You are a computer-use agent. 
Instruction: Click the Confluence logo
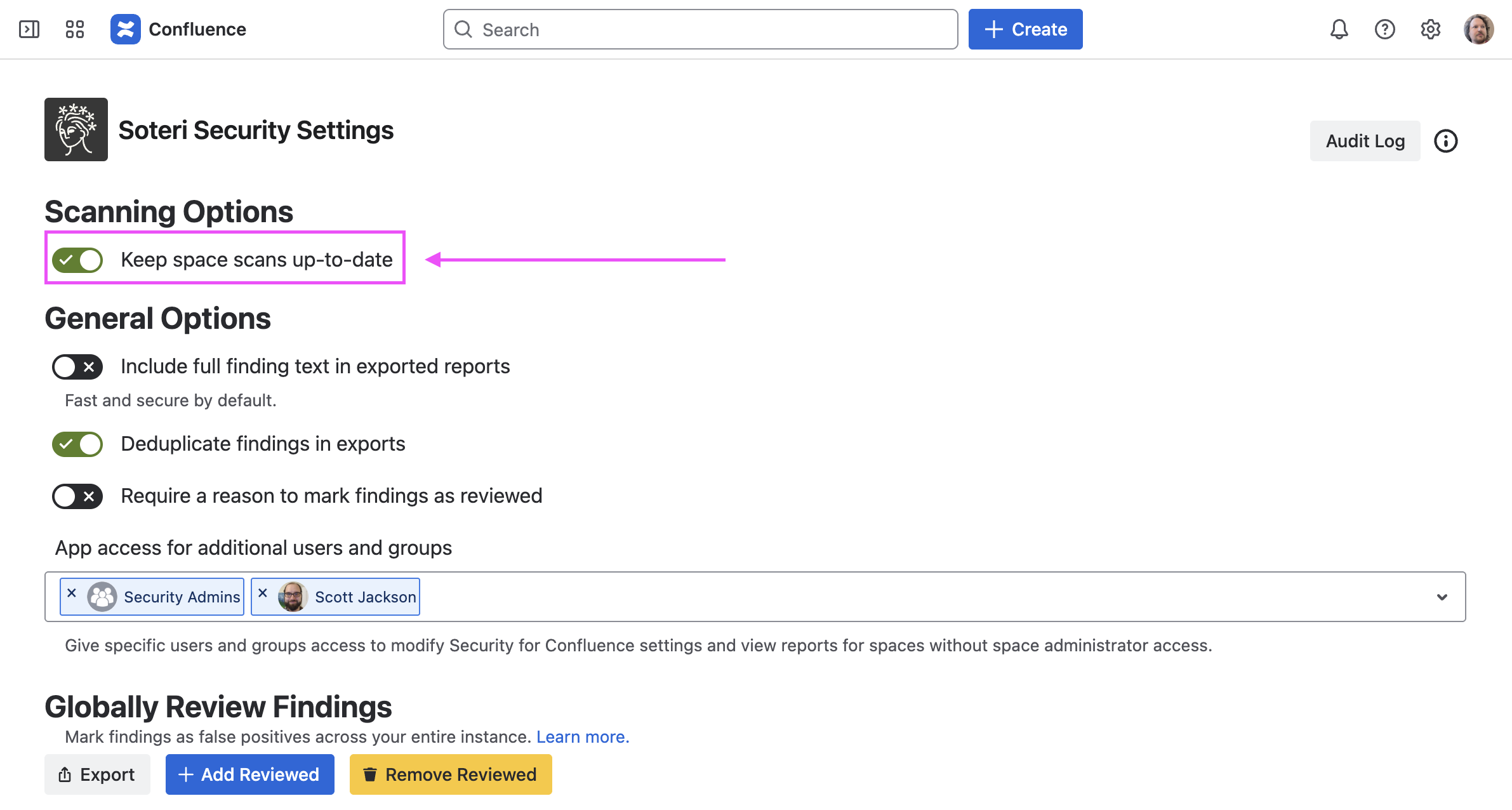pos(126,29)
